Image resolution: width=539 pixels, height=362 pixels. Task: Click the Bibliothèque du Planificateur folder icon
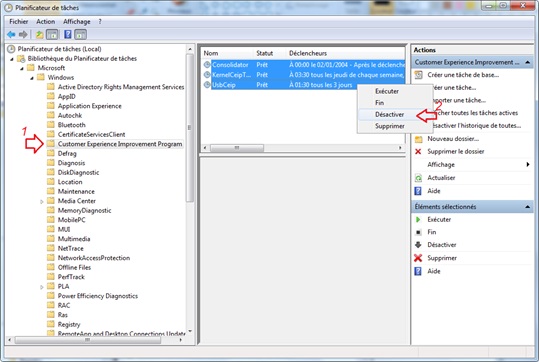(x=21, y=58)
